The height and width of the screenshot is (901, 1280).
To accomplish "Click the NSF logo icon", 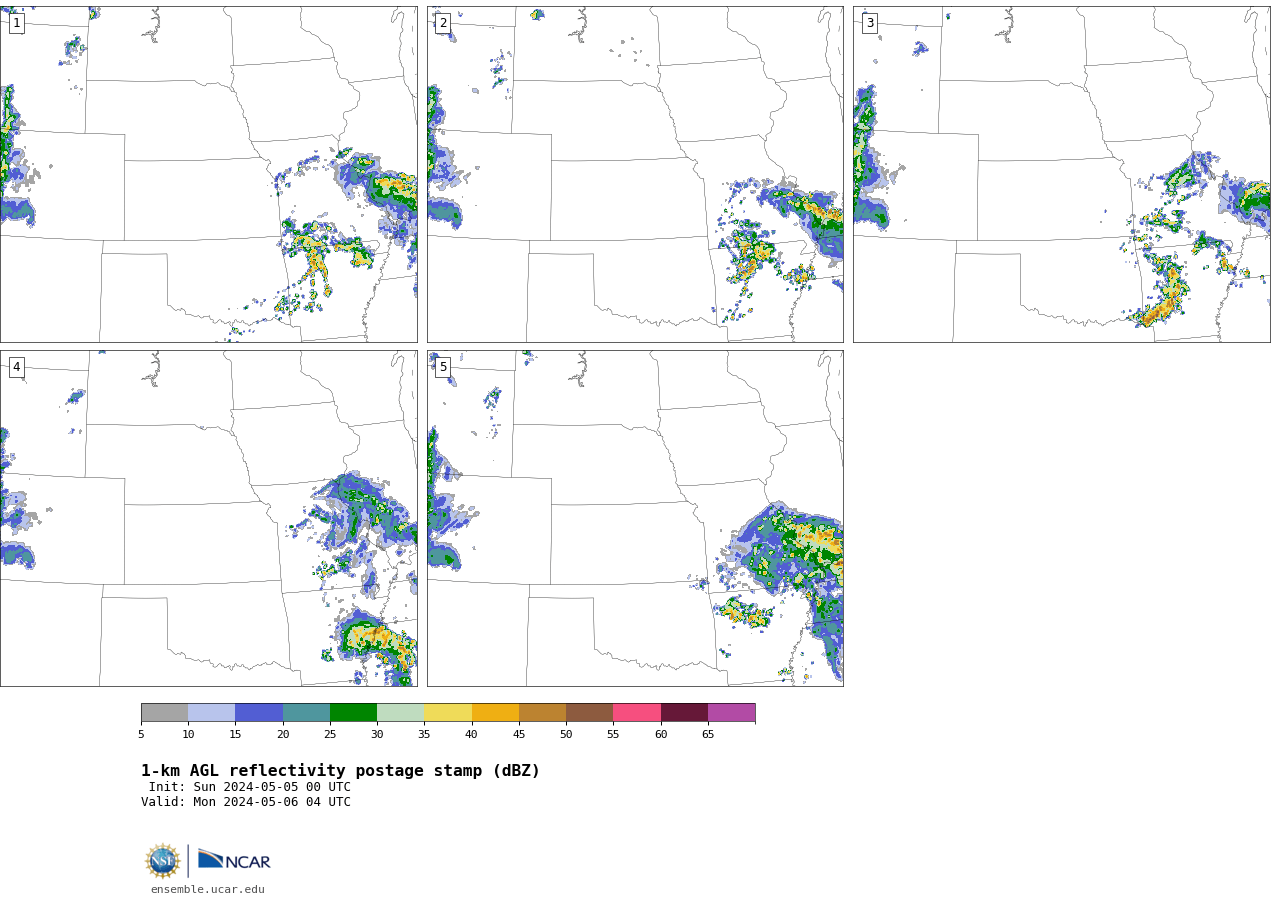I will click(x=163, y=861).
